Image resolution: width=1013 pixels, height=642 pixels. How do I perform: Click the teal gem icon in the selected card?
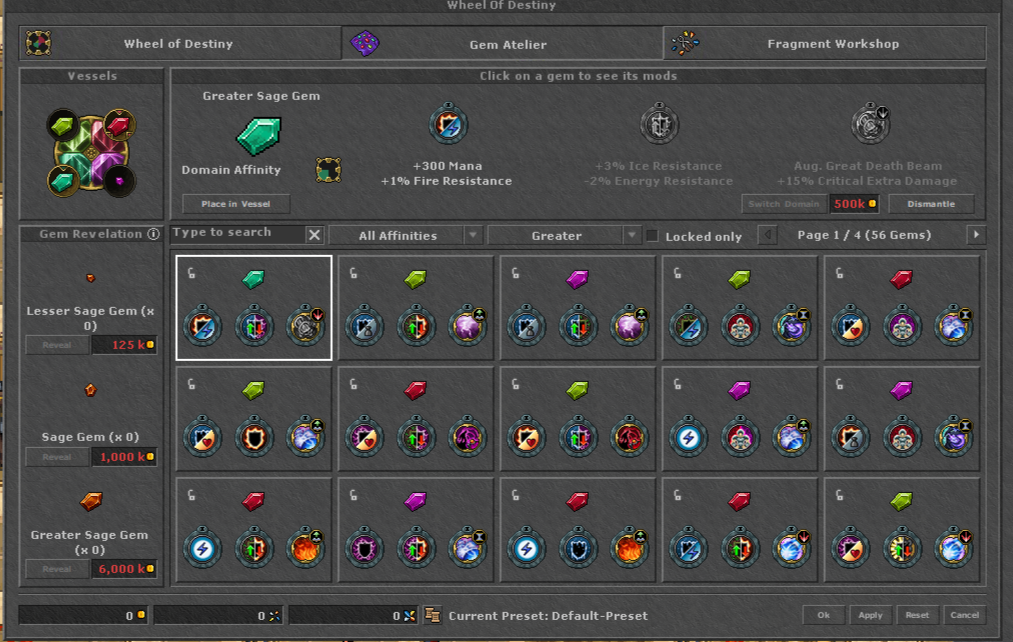253,279
